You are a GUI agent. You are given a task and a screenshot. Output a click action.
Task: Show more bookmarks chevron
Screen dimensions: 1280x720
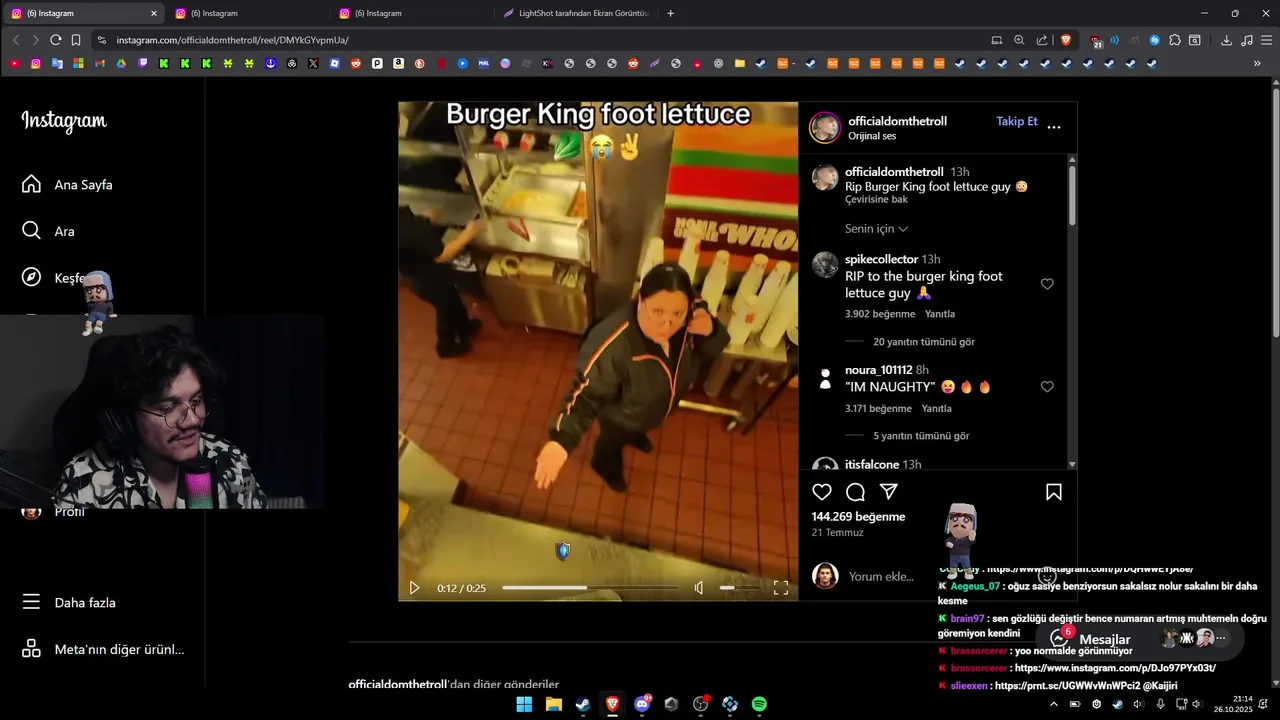click(1257, 63)
